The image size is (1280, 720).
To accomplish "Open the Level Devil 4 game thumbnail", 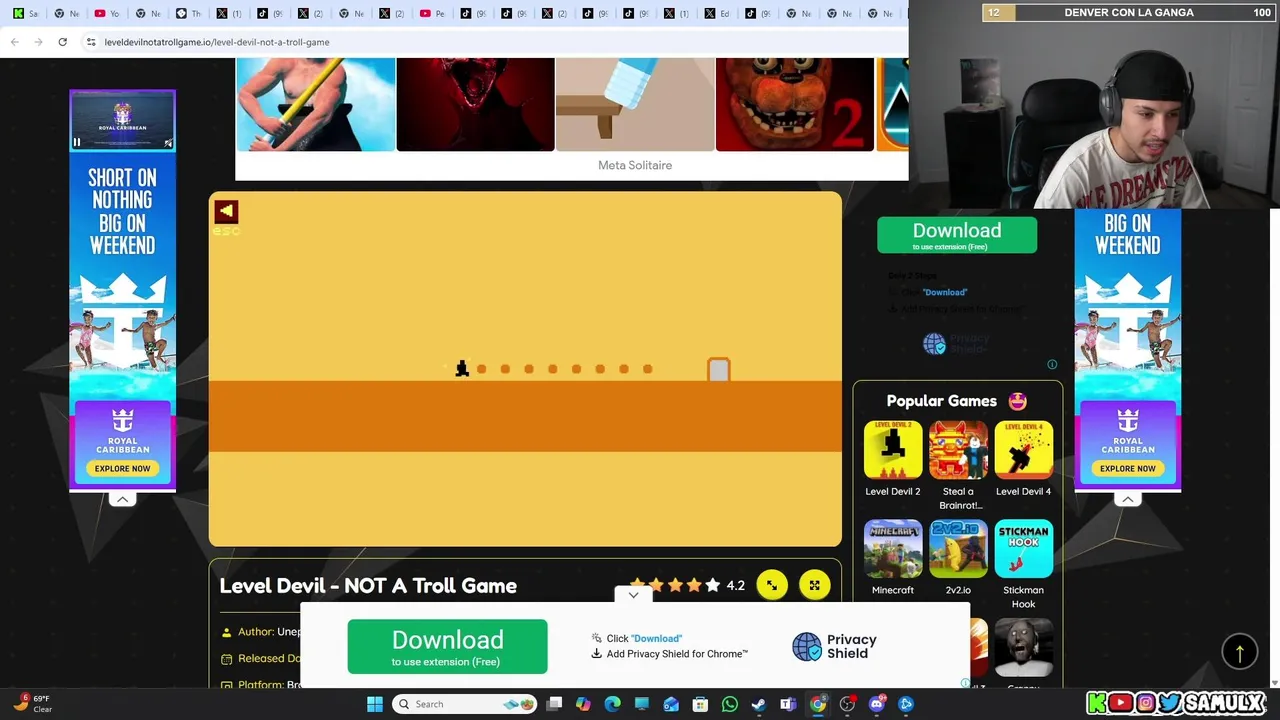I will pyautogui.click(x=1023, y=451).
